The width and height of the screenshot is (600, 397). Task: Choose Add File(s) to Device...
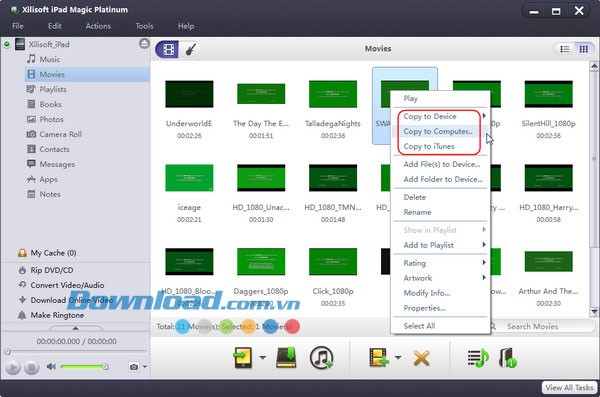(440, 164)
